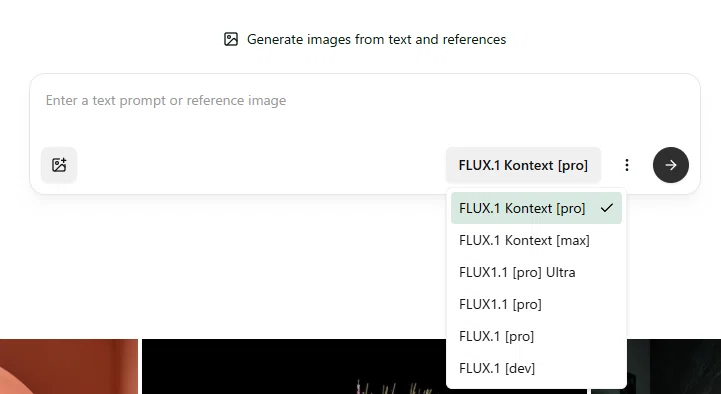Focus the text prompt input field
Screen dimensions: 721x394
(365, 110)
